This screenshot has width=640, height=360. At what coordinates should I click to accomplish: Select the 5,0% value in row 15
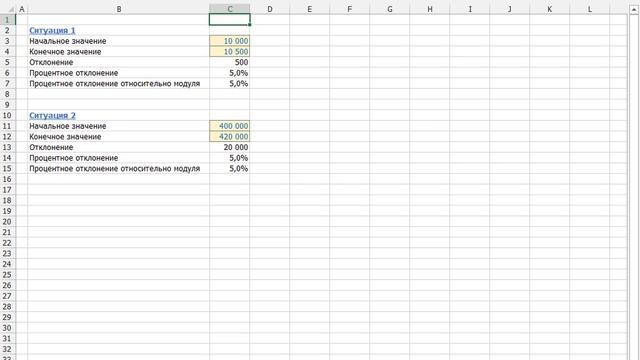[x=230, y=168]
